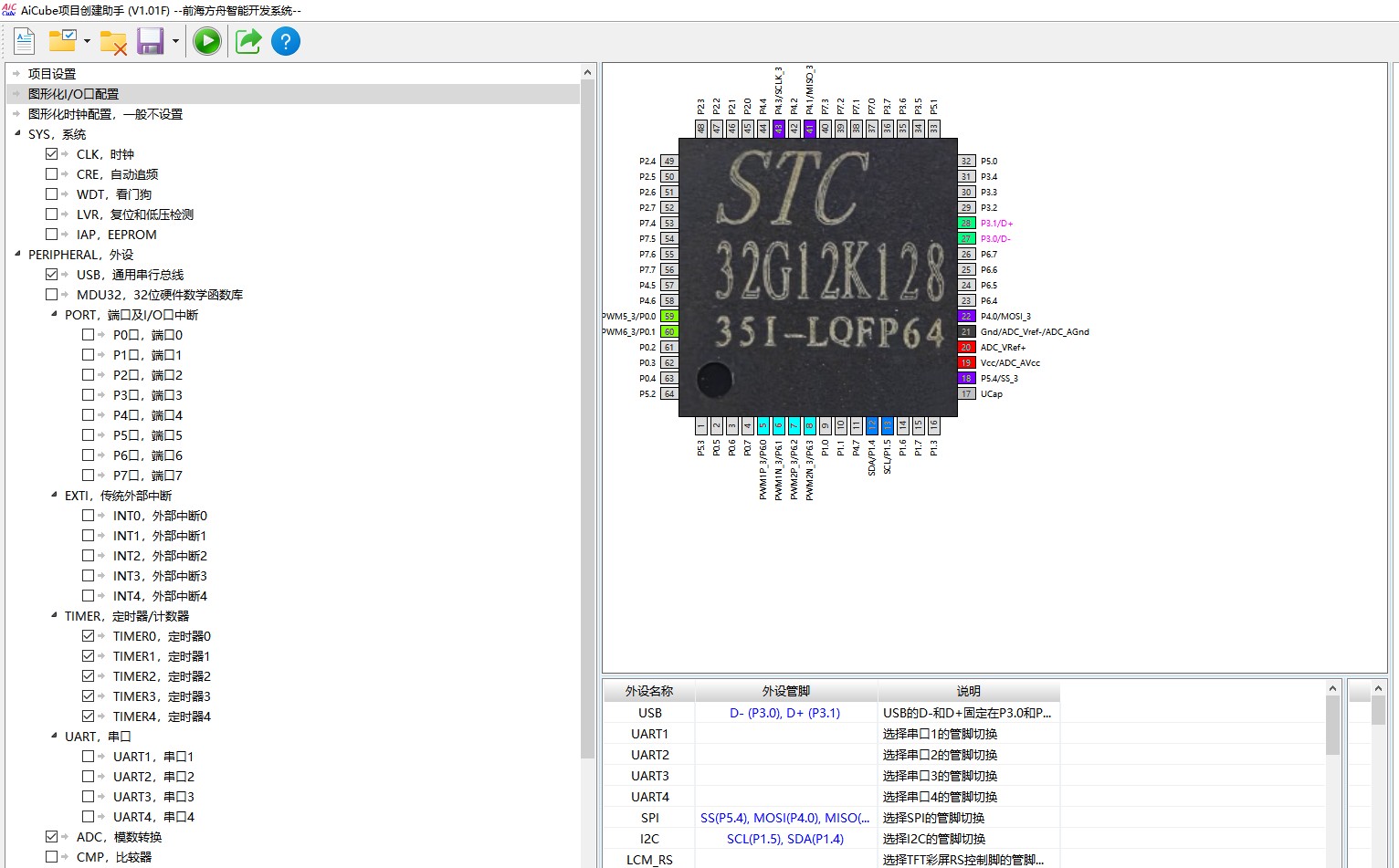Click the purple floppy disk save icon
Image resolution: width=1399 pixels, height=868 pixels.
coord(150,41)
